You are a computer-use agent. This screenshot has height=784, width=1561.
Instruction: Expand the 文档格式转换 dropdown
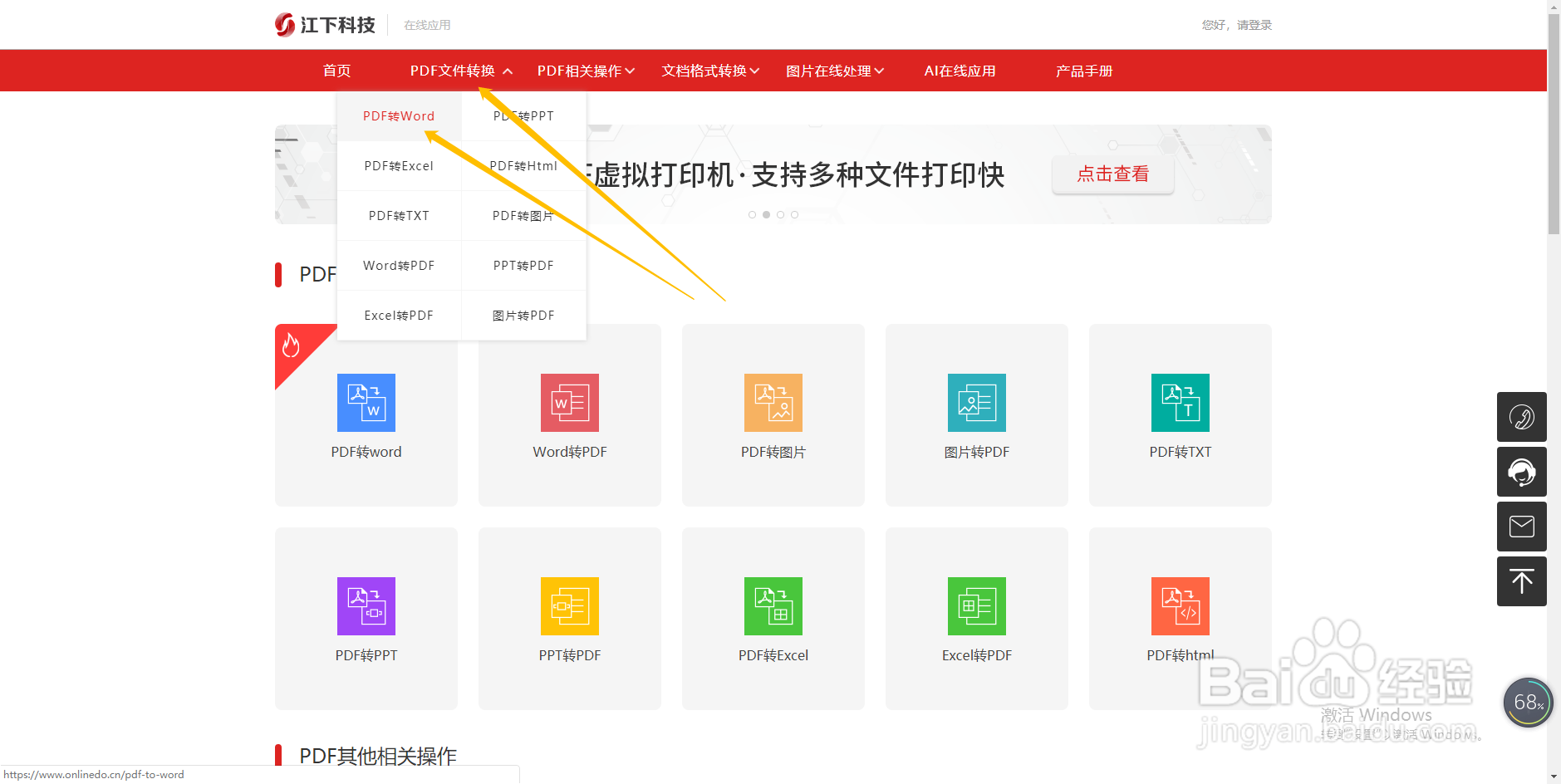pyautogui.click(x=709, y=71)
